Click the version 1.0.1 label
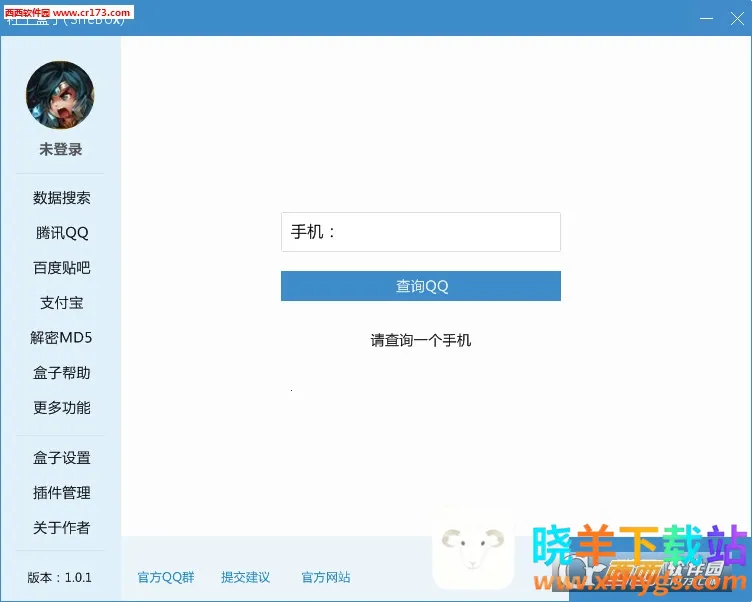 (x=60, y=577)
